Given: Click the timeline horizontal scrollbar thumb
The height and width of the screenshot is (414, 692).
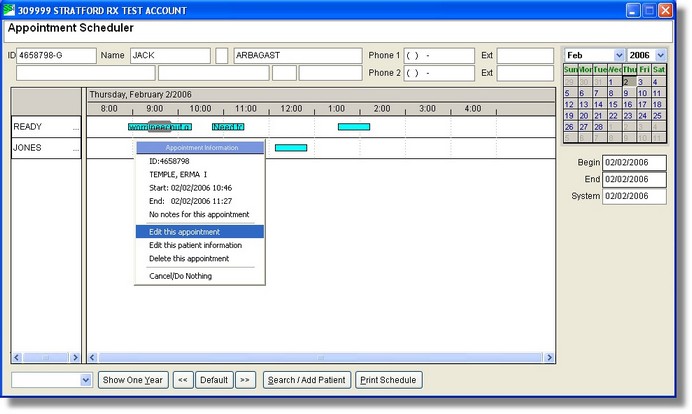Looking at the screenshot, I should tap(320, 358).
